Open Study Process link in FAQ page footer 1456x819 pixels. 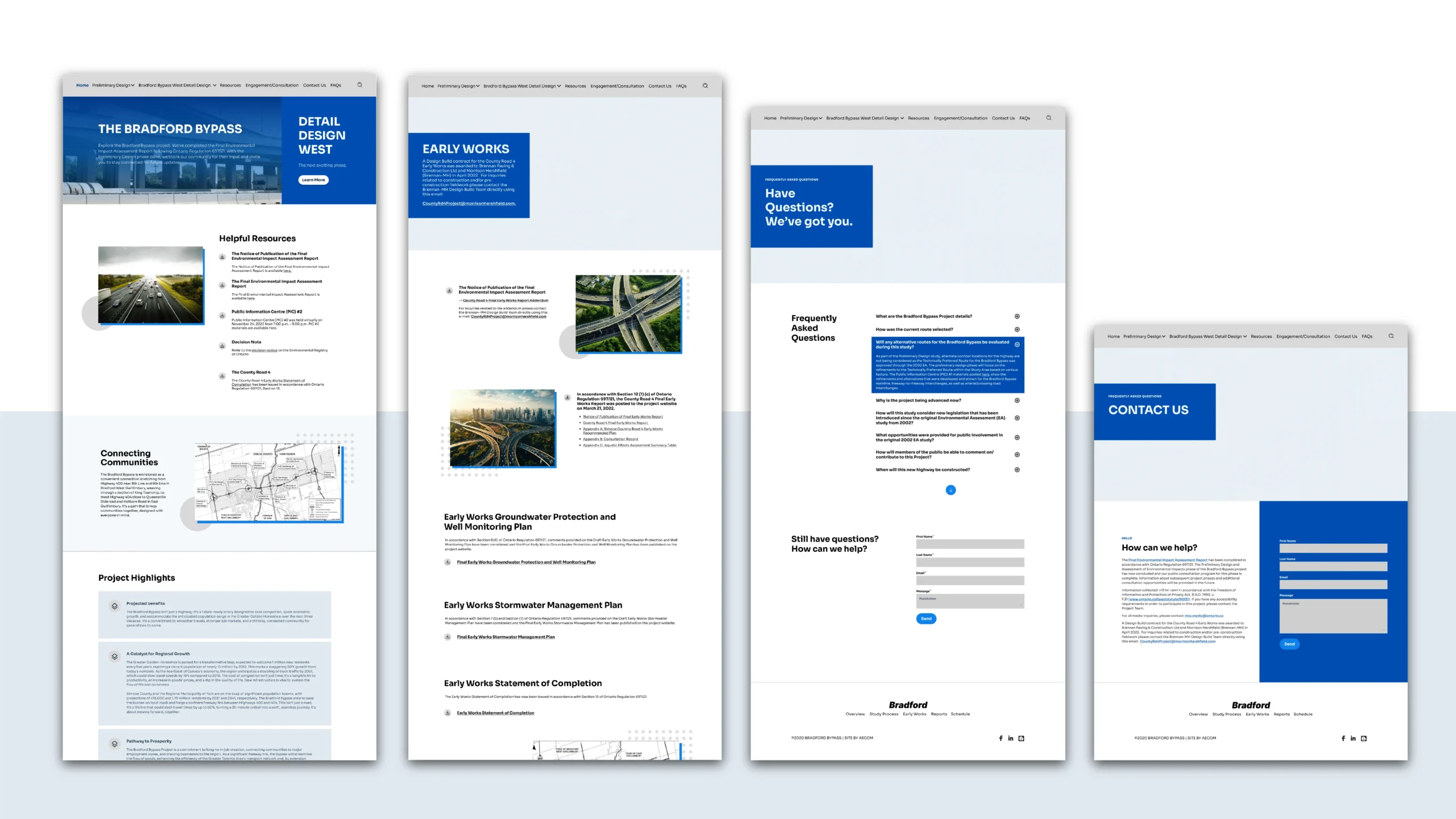[883, 714]
